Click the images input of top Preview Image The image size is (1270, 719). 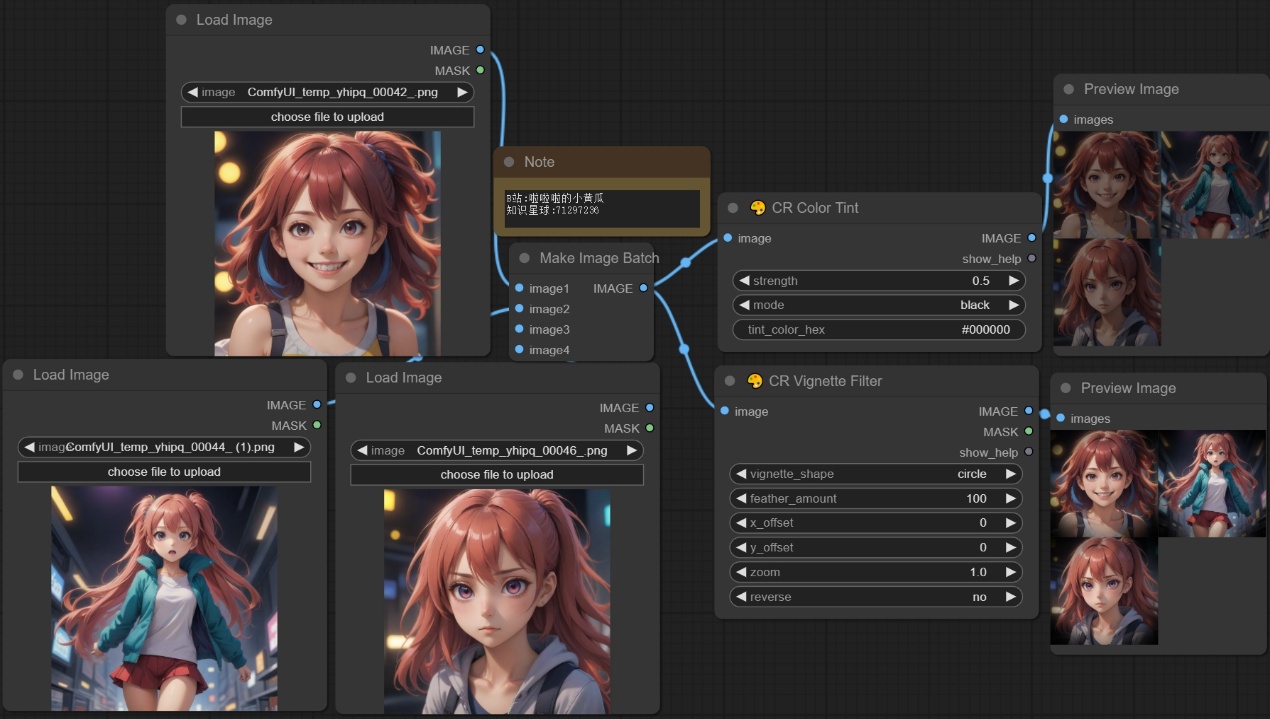click(1063, 119)
